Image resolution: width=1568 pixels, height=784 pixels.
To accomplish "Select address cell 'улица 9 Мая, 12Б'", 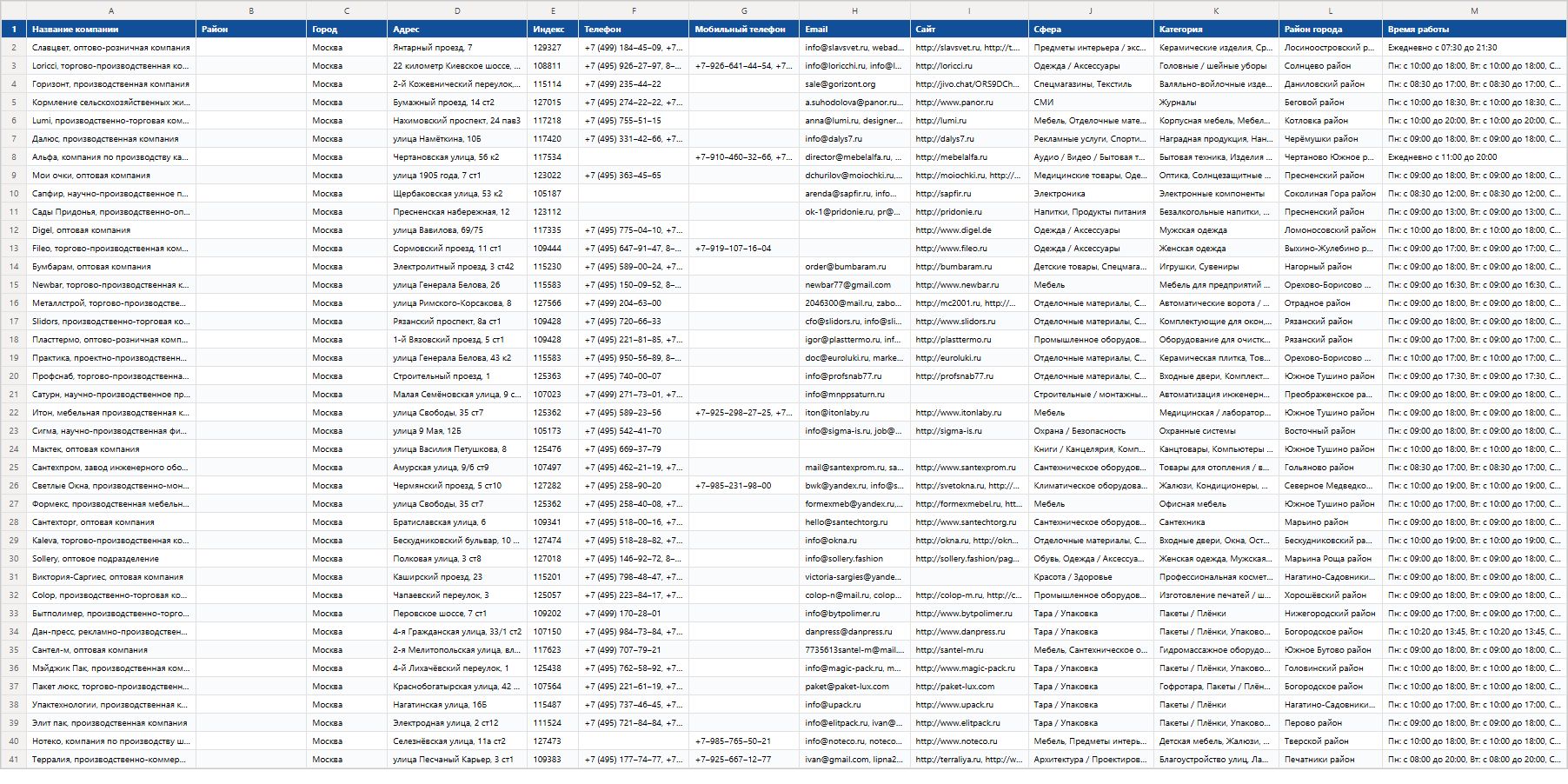I will pos(457,431).
